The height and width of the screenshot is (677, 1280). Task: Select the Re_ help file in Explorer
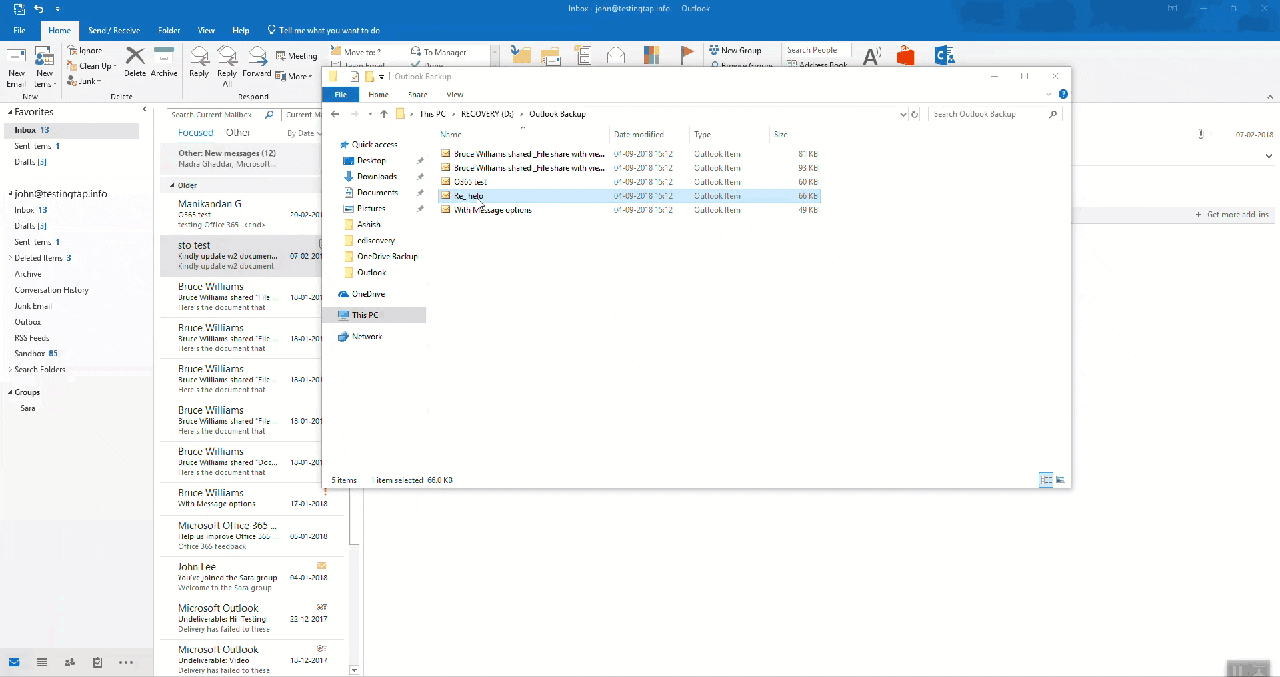pyautogui.click(x=630, y=196)
